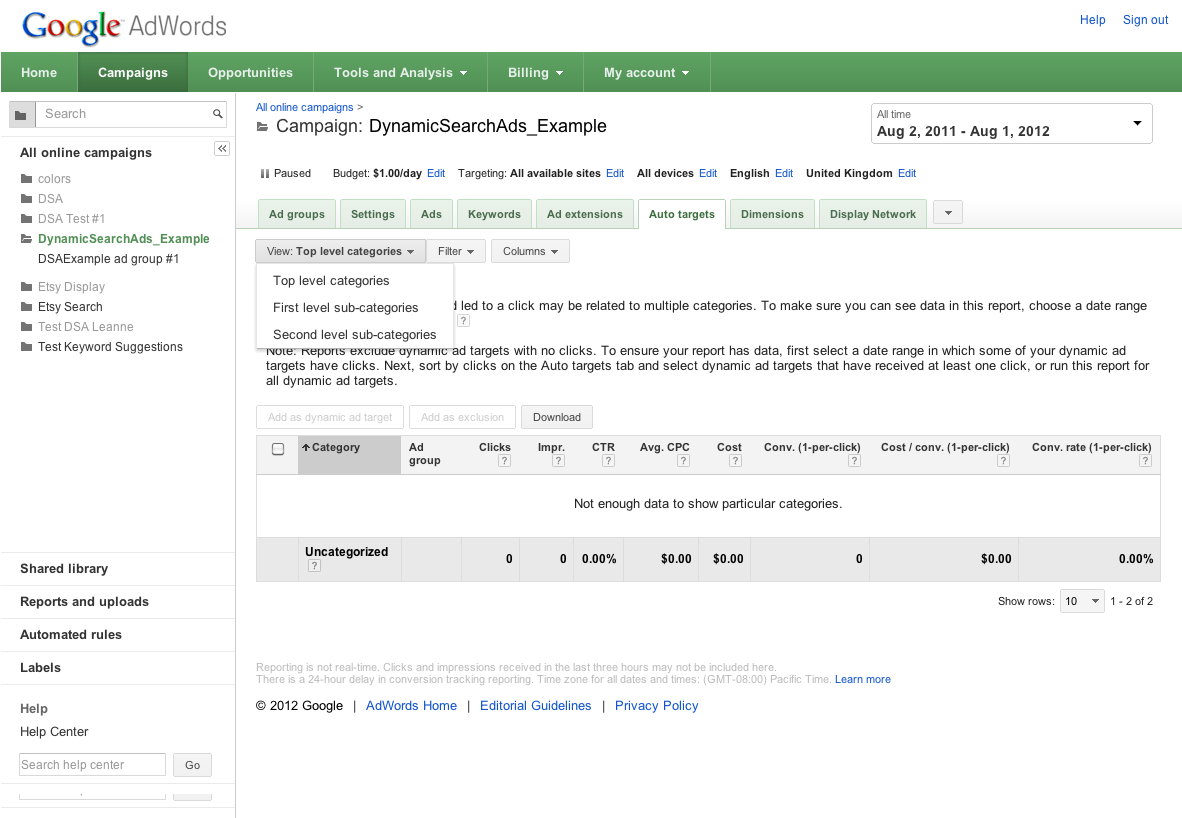The height and width of the screenshot is (818, 1182).
Task: Click Edit next to Budget
Action: point(436,173)
